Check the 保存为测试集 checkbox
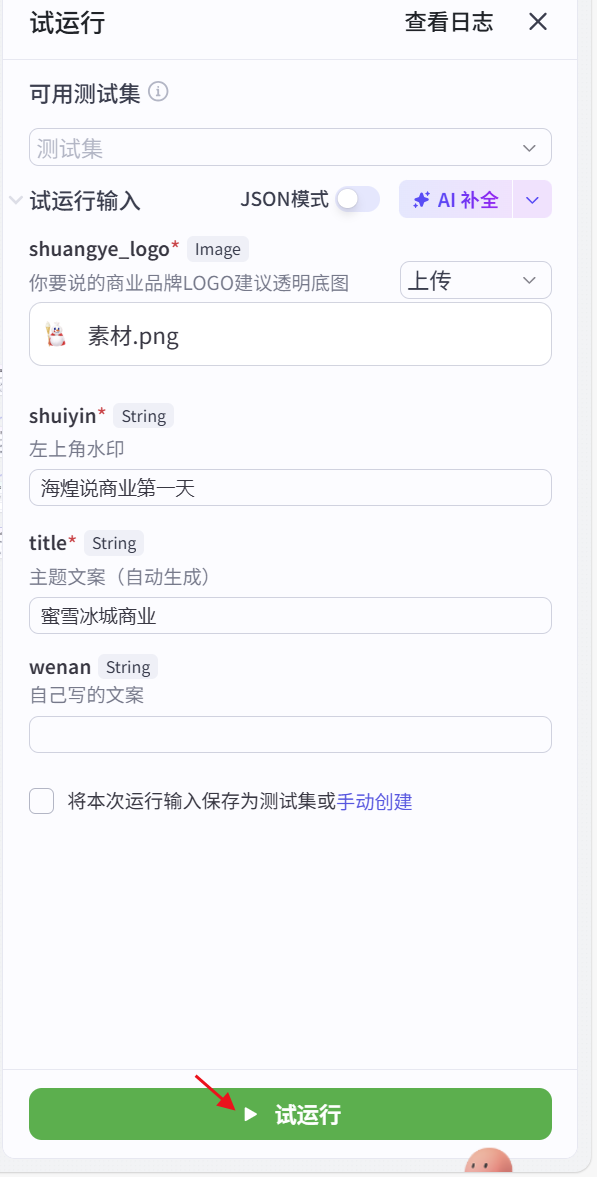The width and height of the screenshot is (597, 1177). [x=41, y=801]
